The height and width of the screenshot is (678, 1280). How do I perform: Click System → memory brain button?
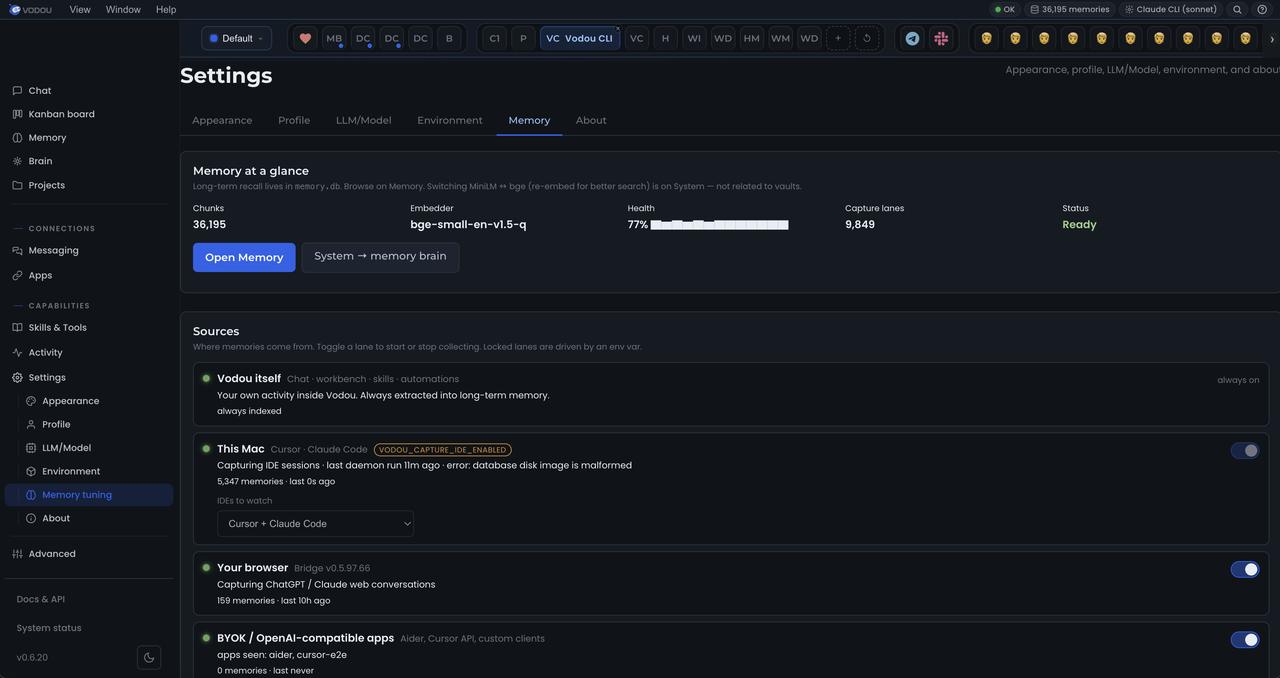click(x=381, y=257)
